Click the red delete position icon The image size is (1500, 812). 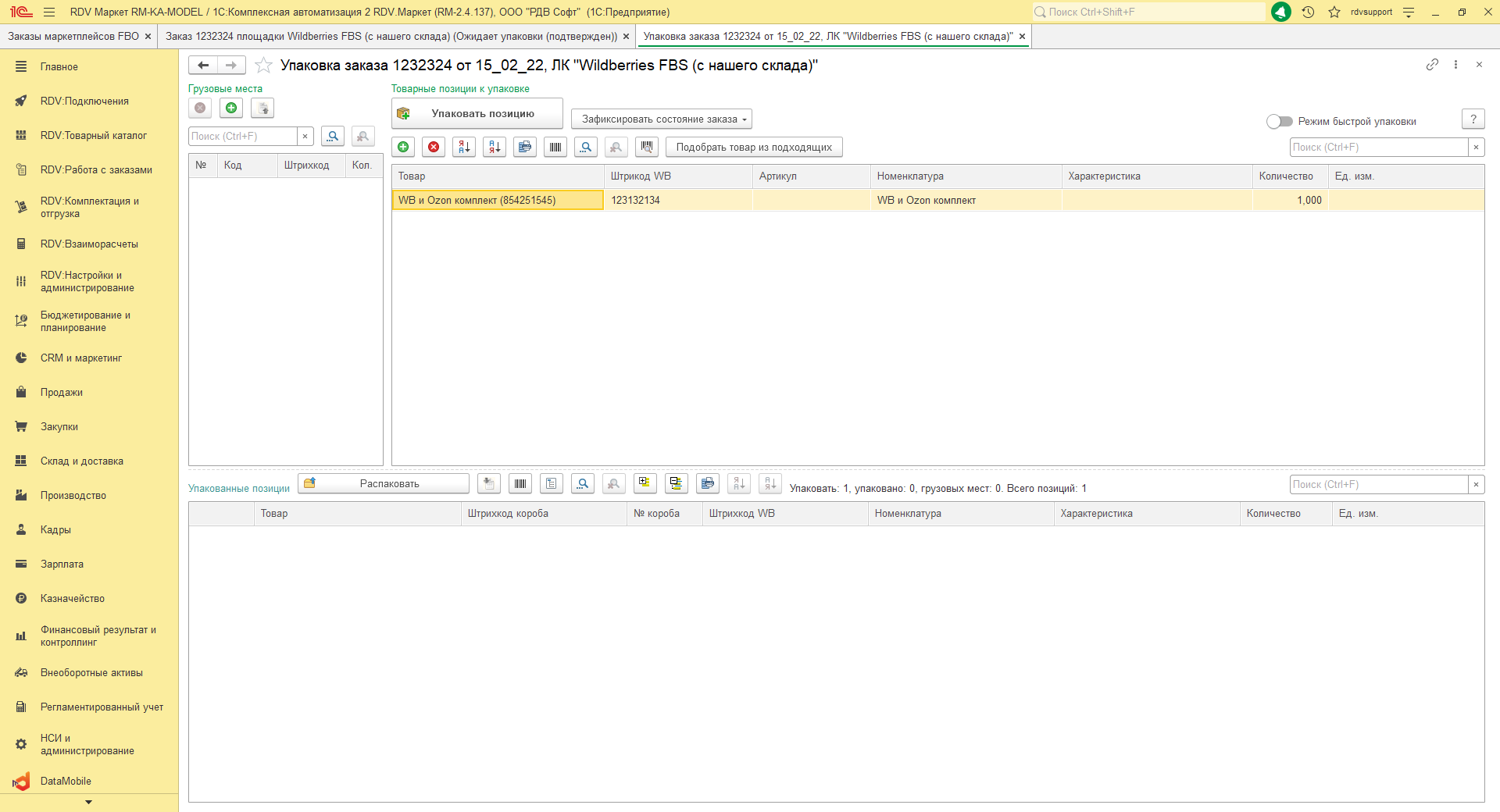tap(434, 147)
